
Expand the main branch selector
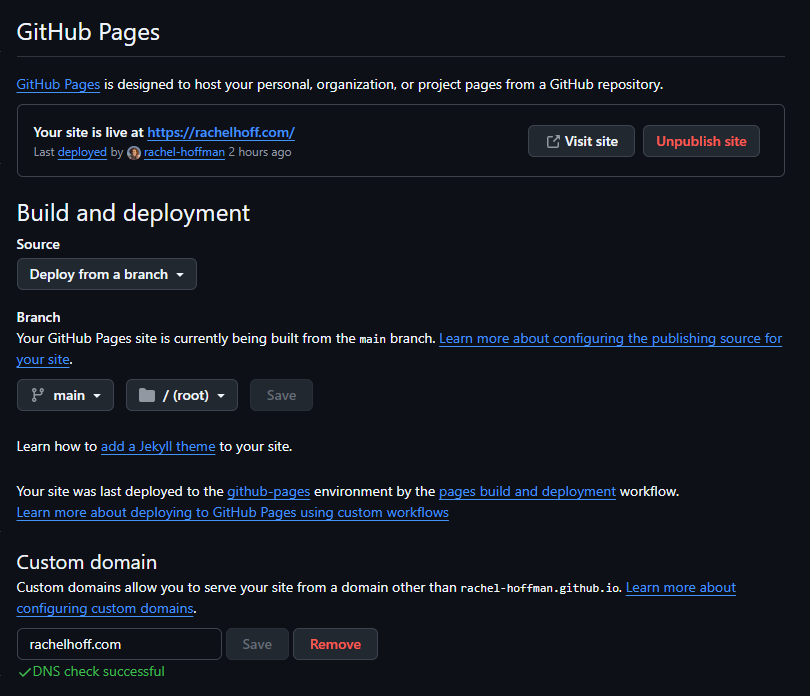pyautogui.click(x=66, y=395)
